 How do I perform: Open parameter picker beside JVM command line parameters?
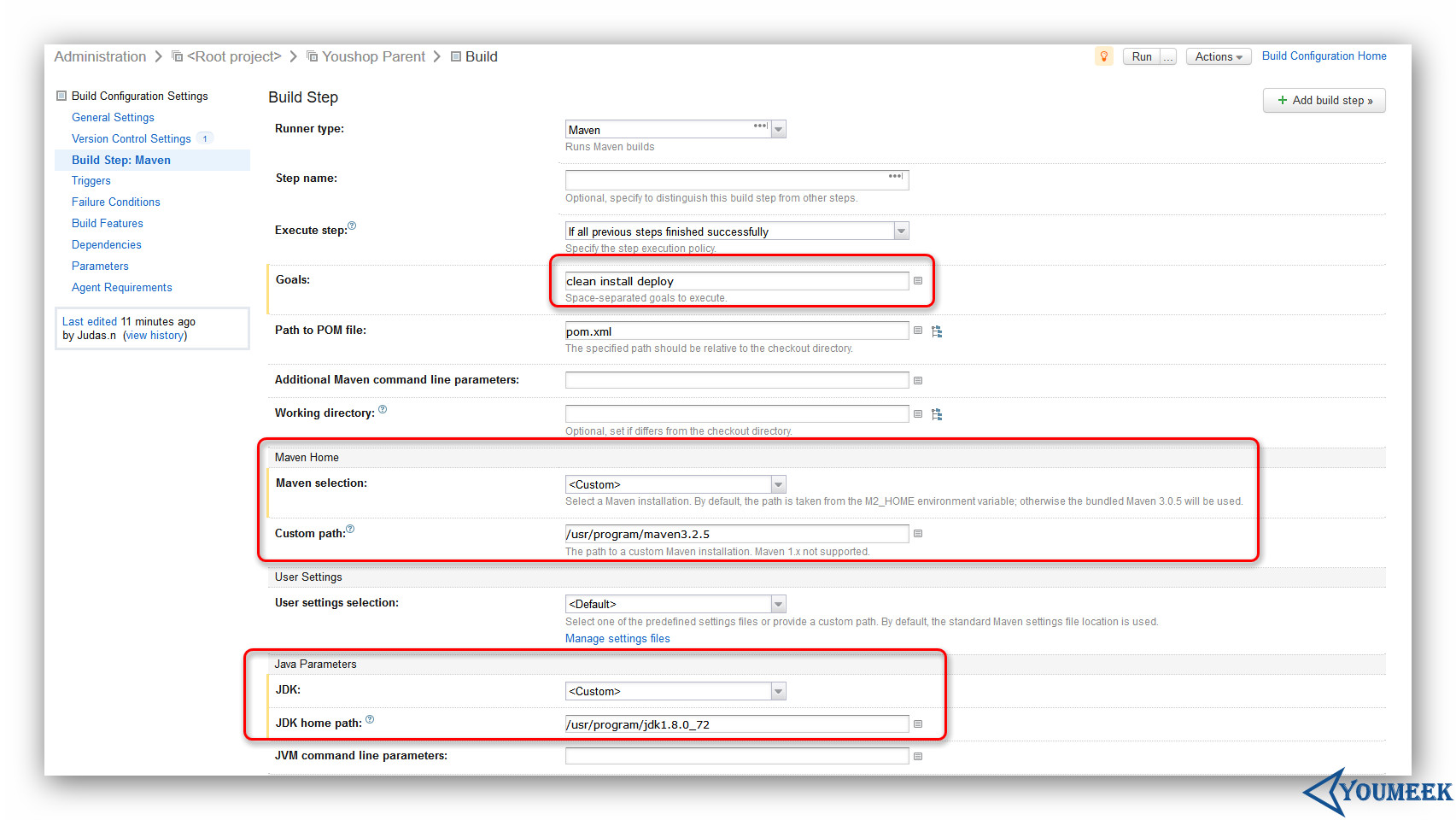(x=918, y=757)
